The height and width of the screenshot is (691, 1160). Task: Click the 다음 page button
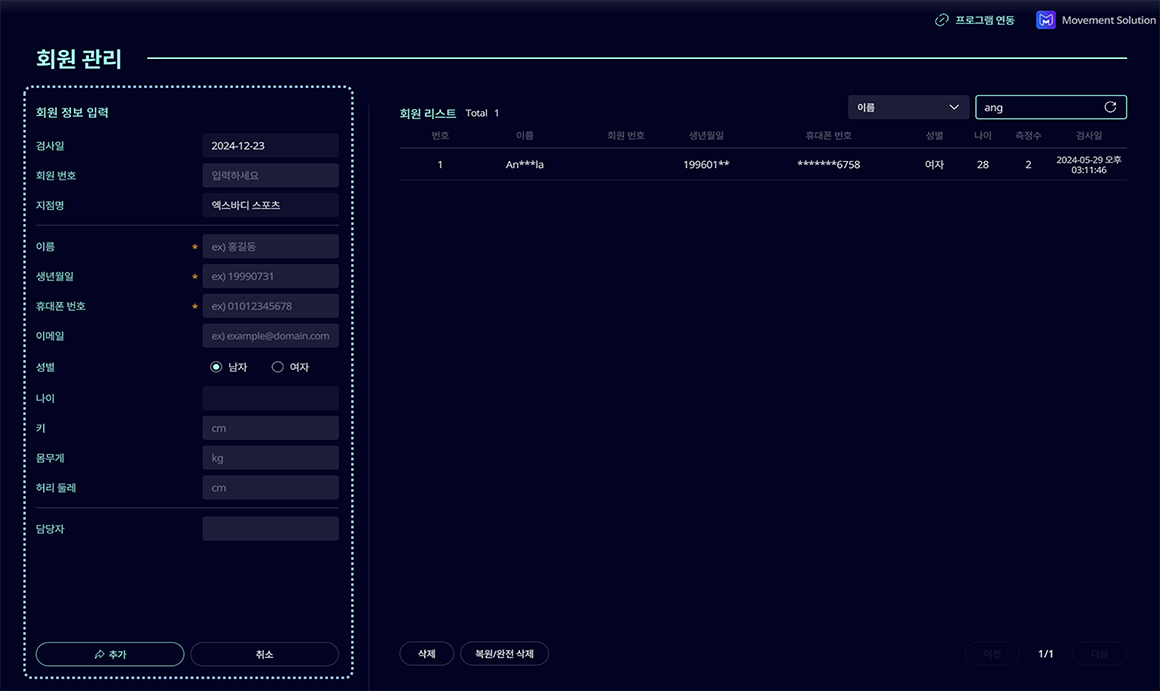click(1099, 654)
